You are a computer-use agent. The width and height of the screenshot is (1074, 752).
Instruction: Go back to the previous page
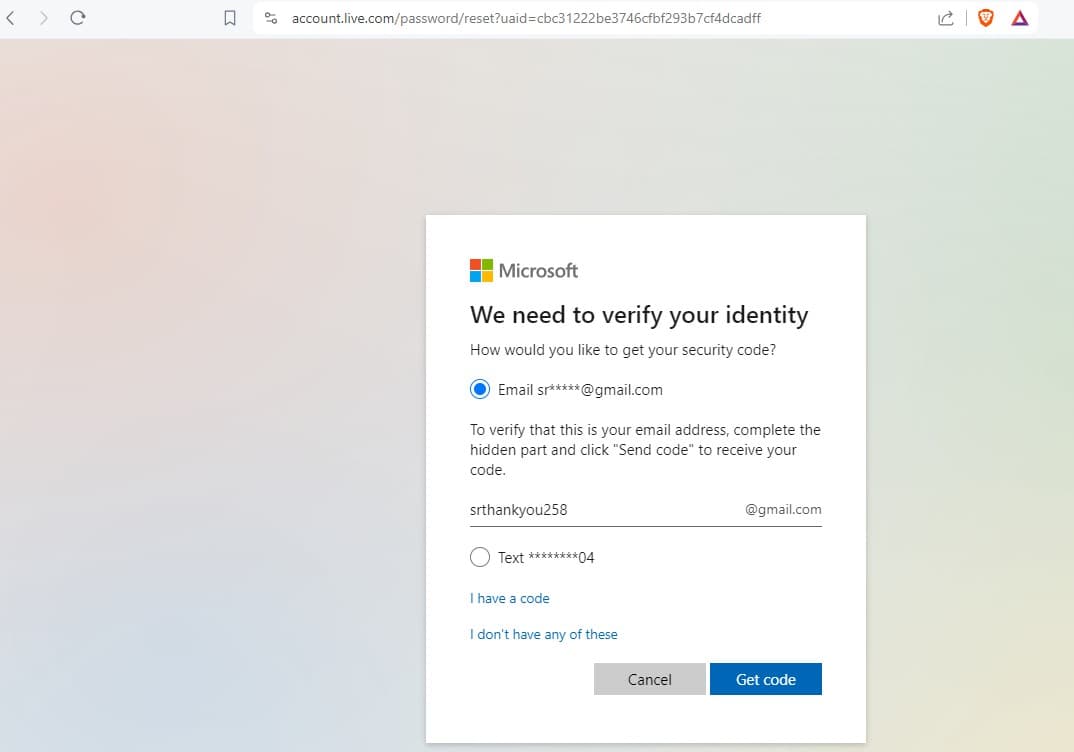point(11,18)
